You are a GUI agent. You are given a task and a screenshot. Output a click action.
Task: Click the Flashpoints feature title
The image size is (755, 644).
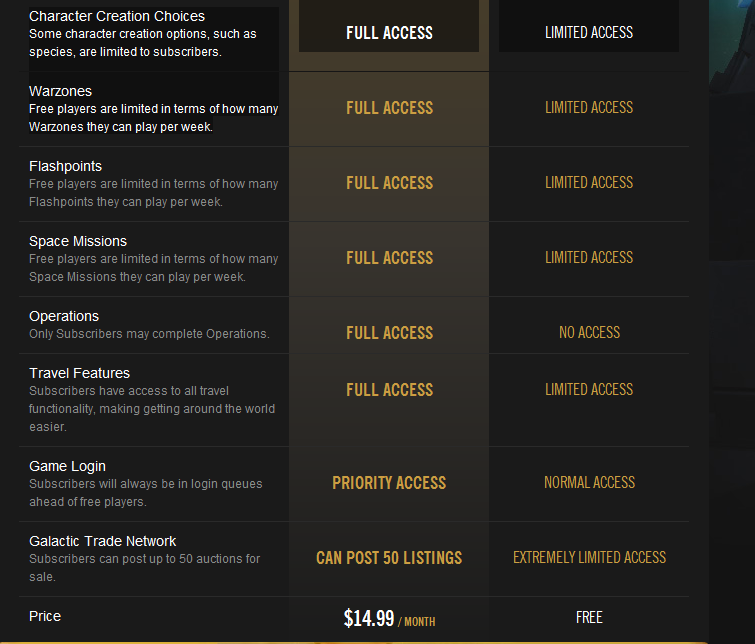(65, 166)
